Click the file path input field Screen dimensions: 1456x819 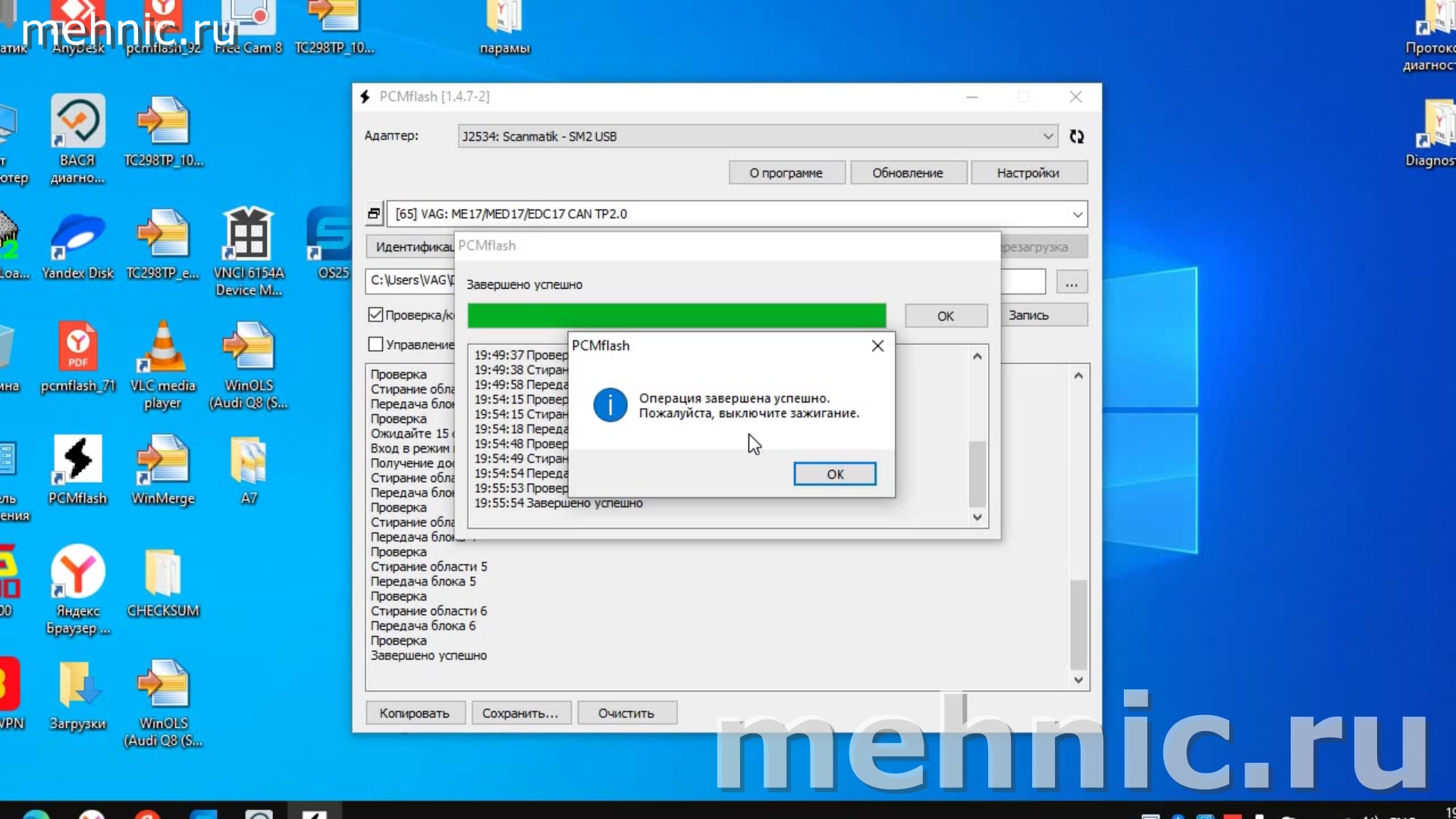(411, 281)
